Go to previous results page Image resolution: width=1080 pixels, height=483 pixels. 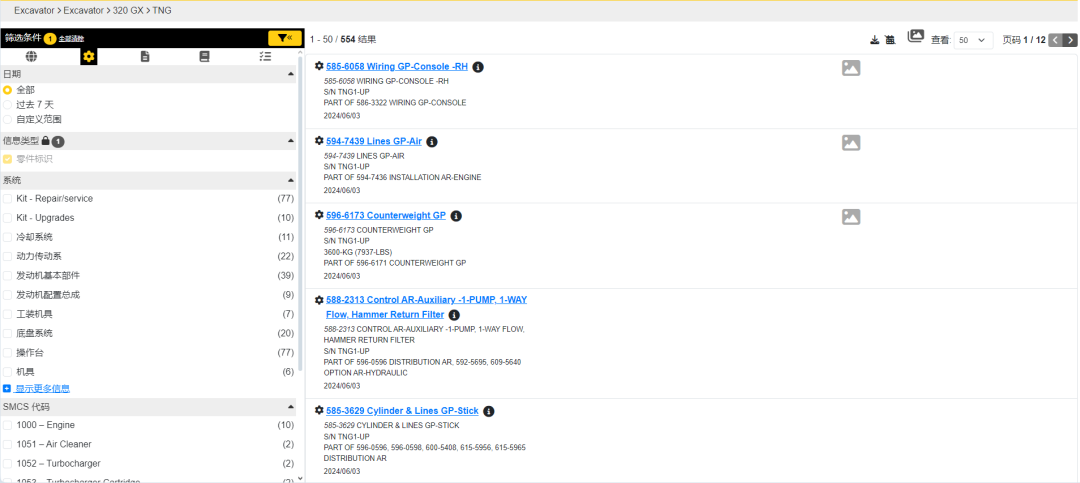pos(1055,40)
